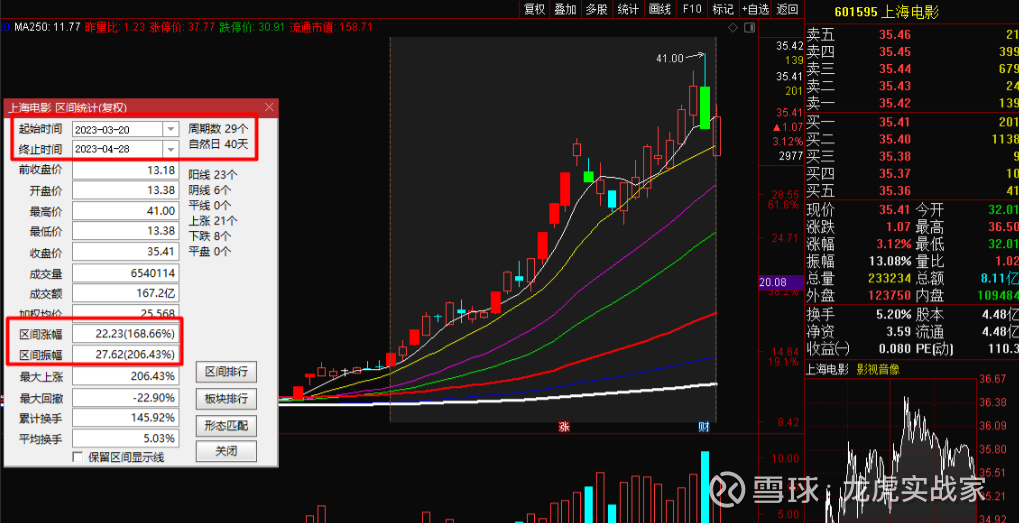Click the 平均换手 value 5.03%
Viewport: 1019px width, 523px height.
[125, 438]
